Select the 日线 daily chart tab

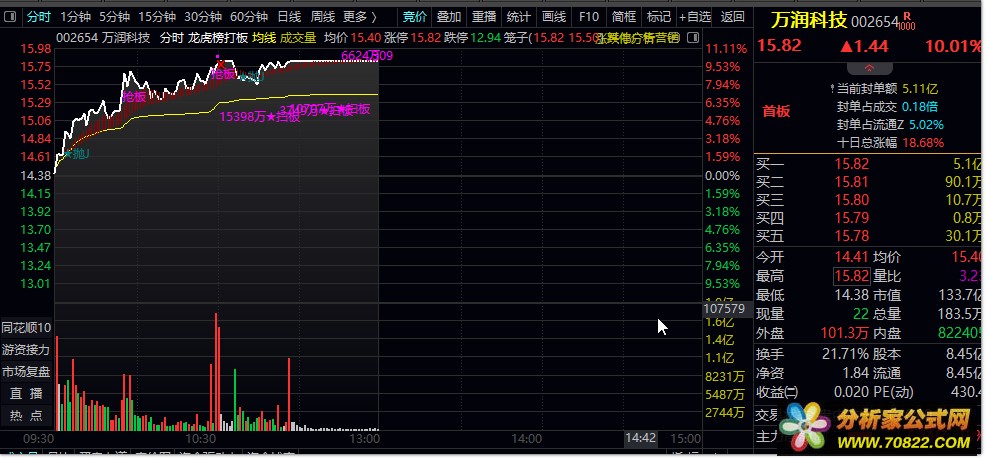click(289, 17)
